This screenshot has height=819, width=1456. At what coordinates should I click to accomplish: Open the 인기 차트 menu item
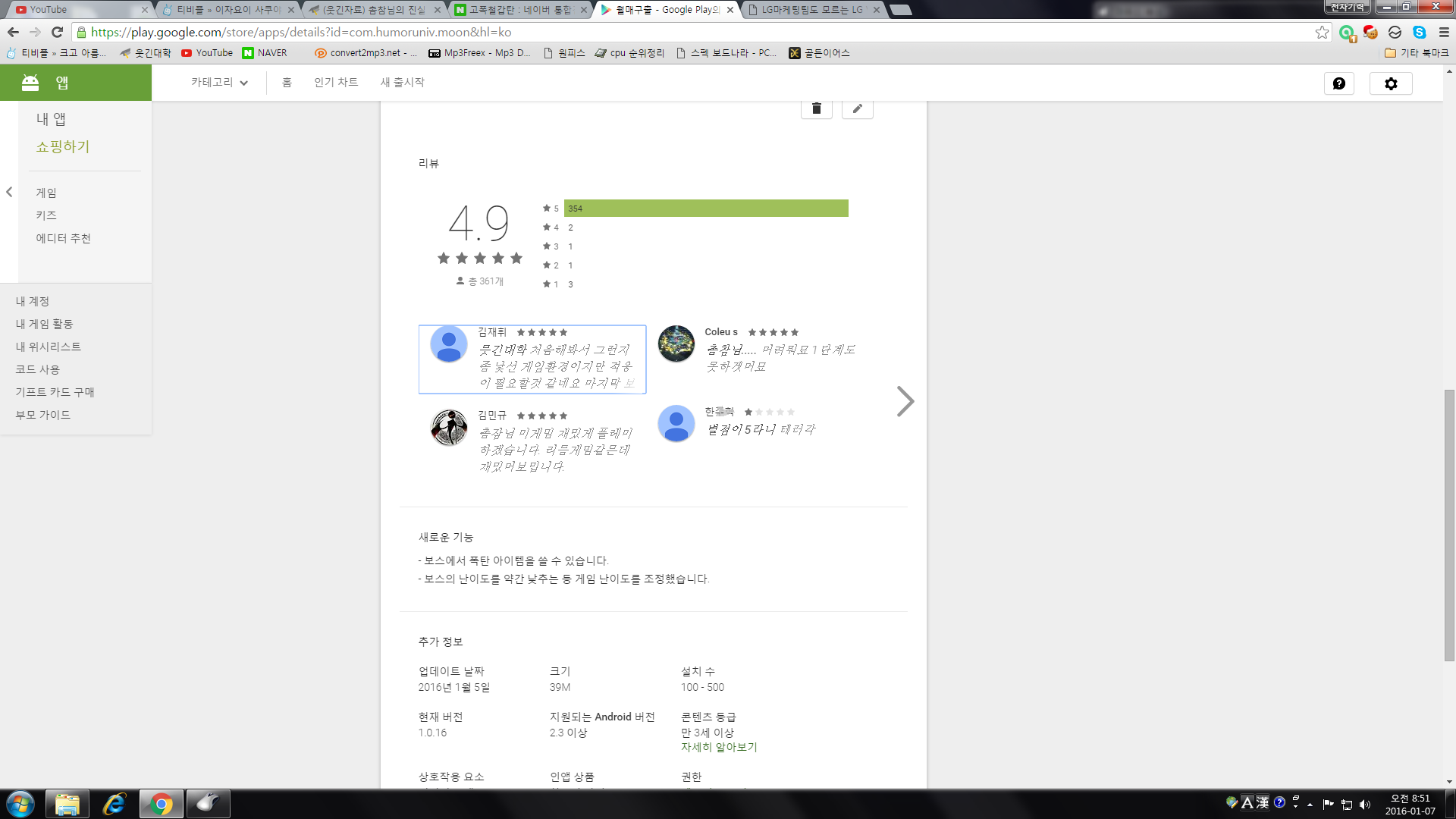[x=335, y=83]
